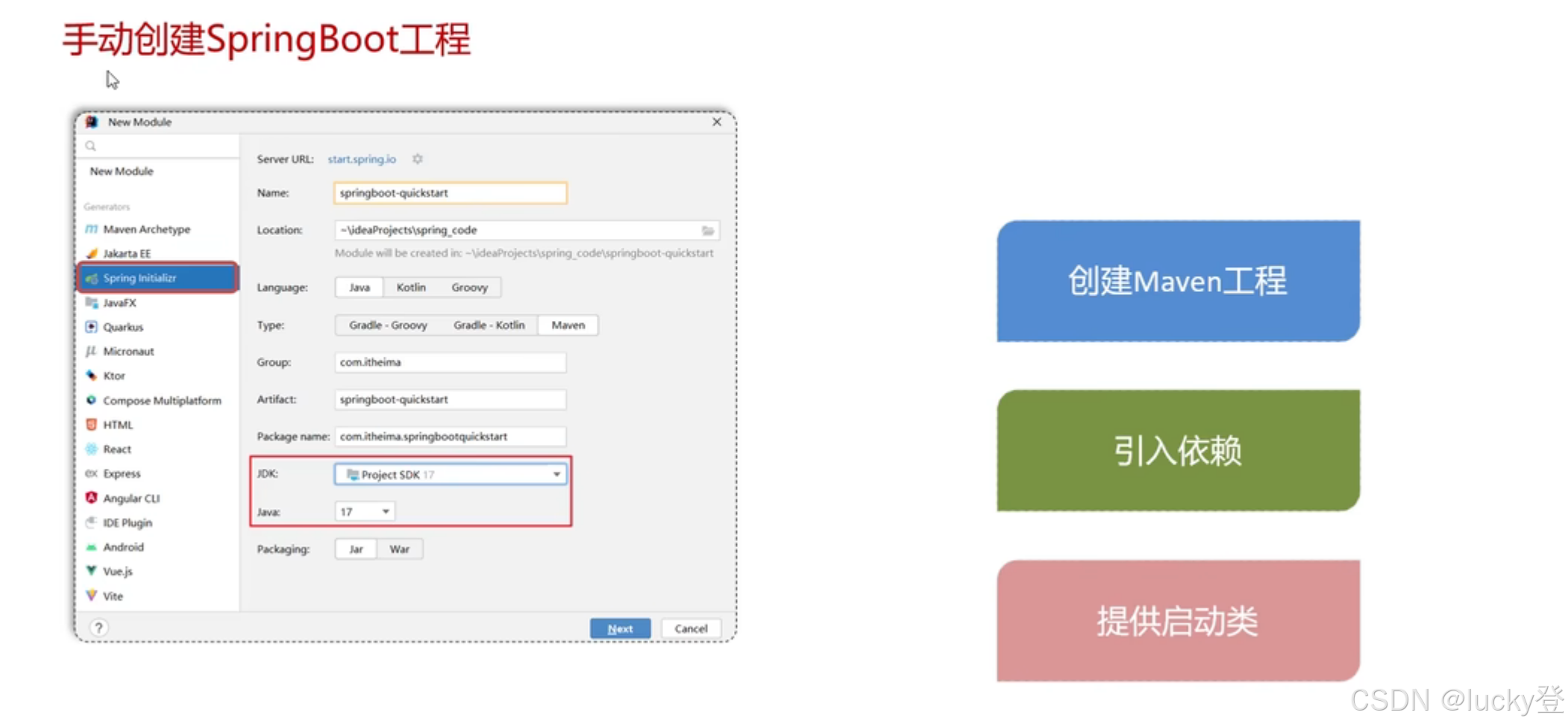Click the Vue.js generator icon

click(91, 571)
